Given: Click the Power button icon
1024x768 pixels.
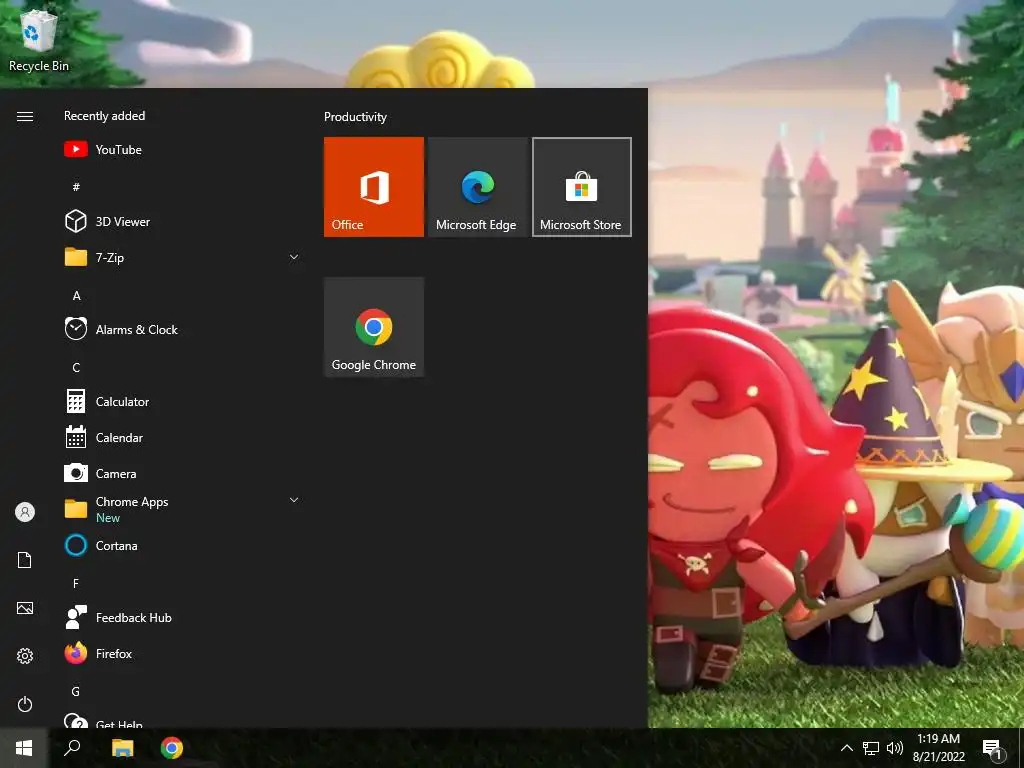Looking at the screenshot, I should point(25,704).
